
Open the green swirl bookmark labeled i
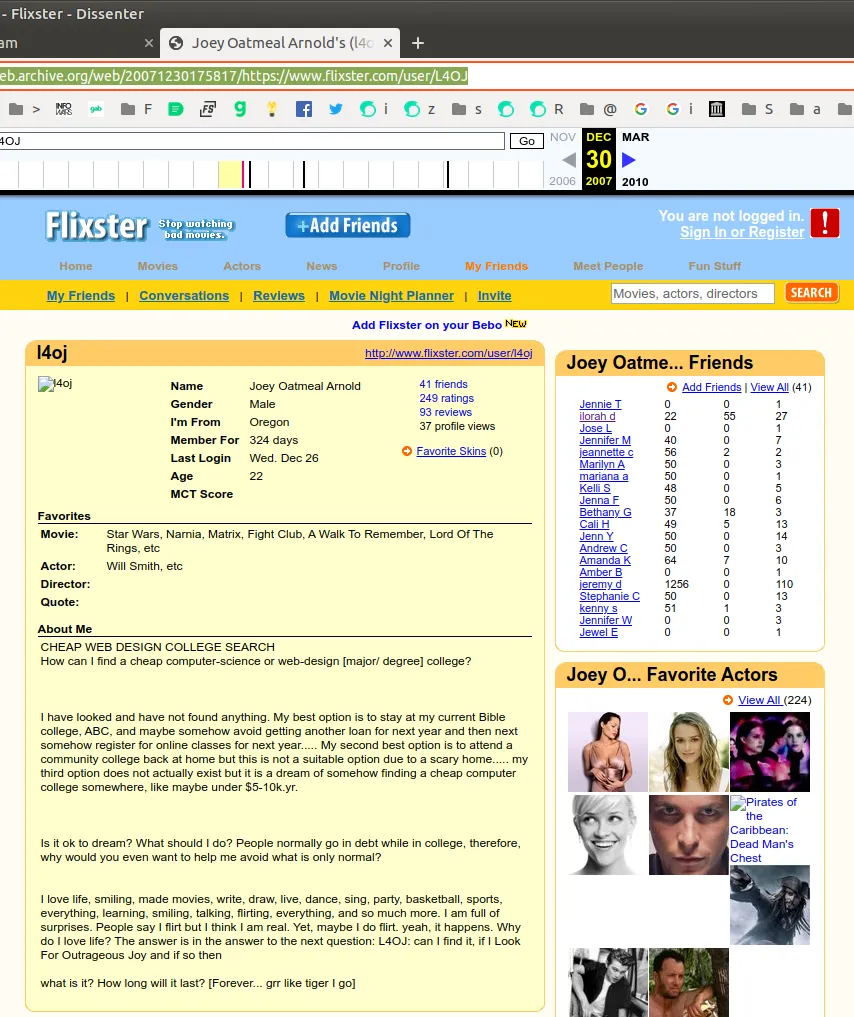point(374,109)
